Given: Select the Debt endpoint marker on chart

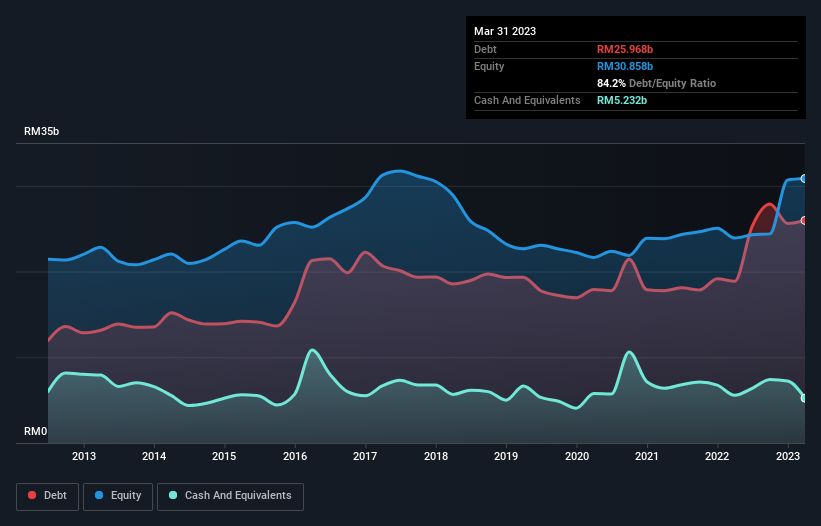Looking at the screenshot, I should point(804,220).
